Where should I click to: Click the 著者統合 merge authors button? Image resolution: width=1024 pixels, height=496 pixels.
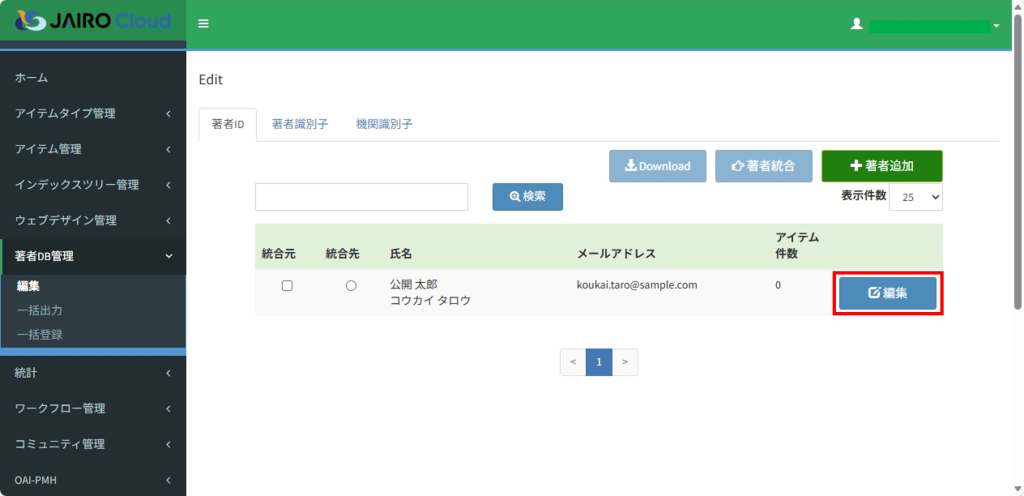tap(763, 166)
